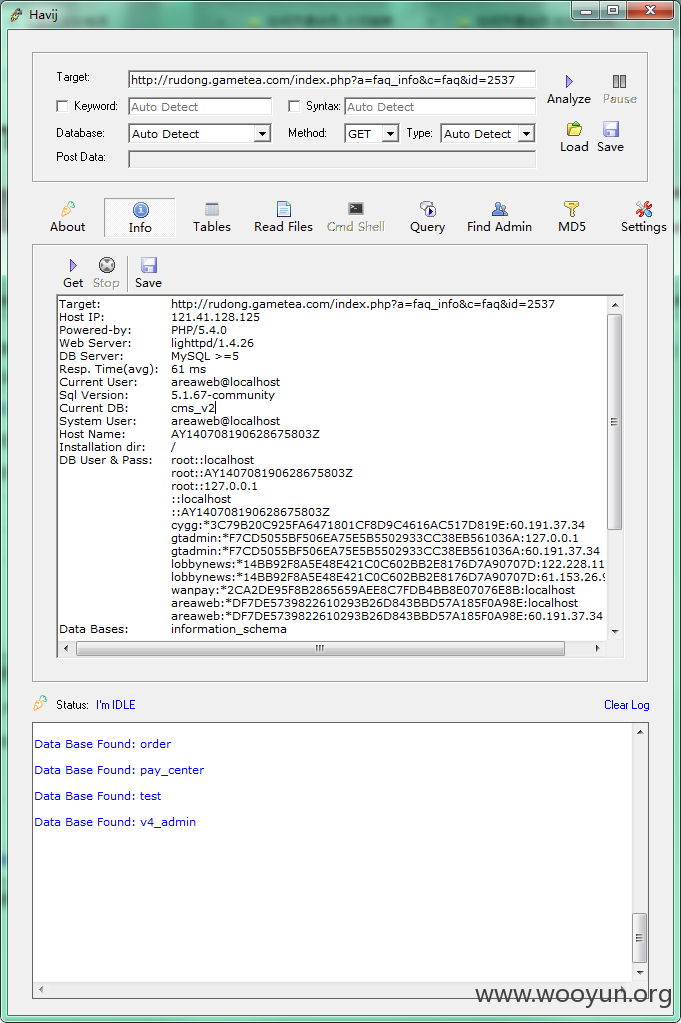Click the Find Admin tab label
This screenshot has height=1023, width=681.
coord(500,226)
